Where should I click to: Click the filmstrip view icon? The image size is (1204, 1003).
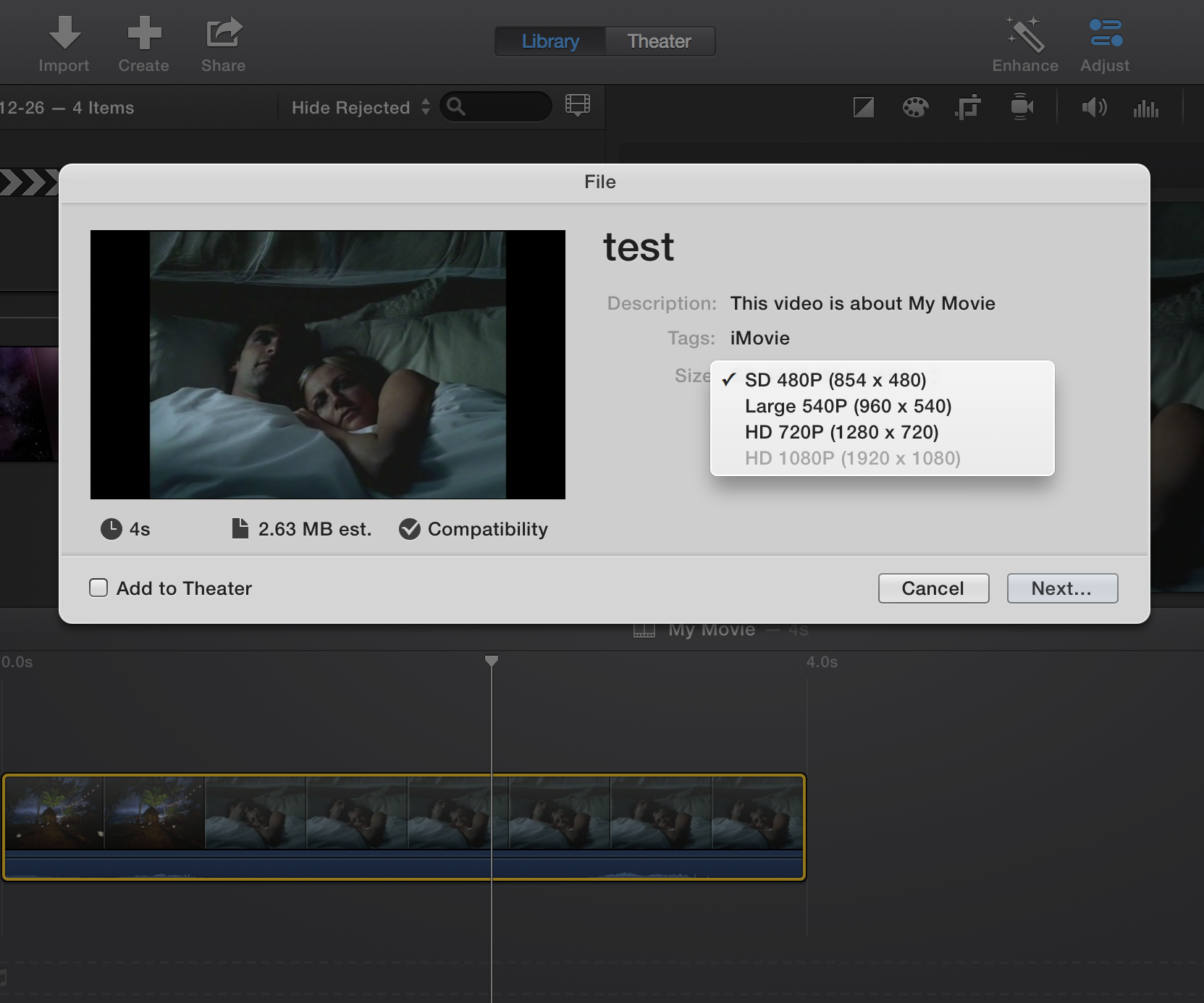tap(577, 106)
